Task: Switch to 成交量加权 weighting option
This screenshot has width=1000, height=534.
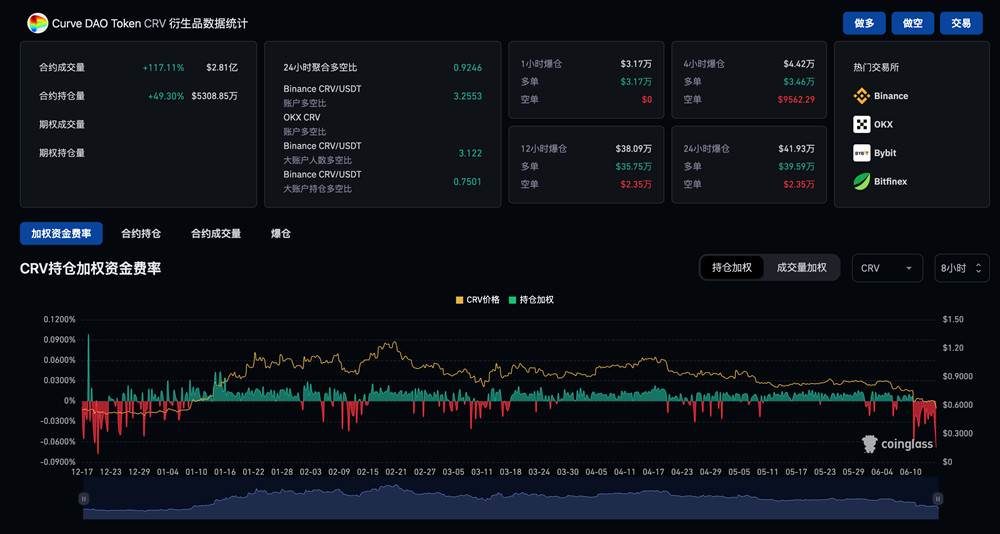Action: (x=802, y=268)
